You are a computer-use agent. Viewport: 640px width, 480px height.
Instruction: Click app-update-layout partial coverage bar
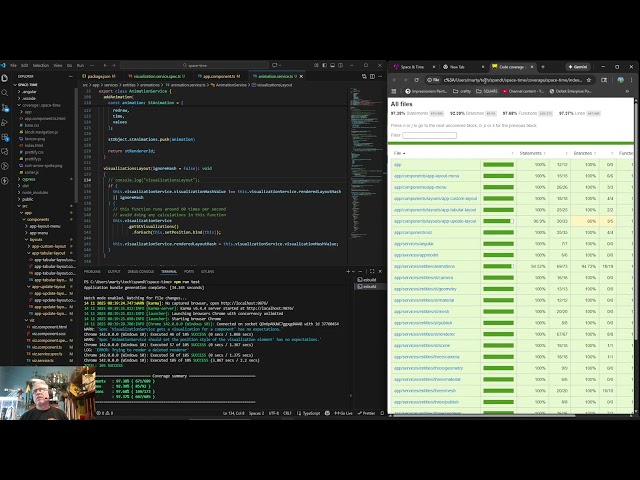coord(498,221)
